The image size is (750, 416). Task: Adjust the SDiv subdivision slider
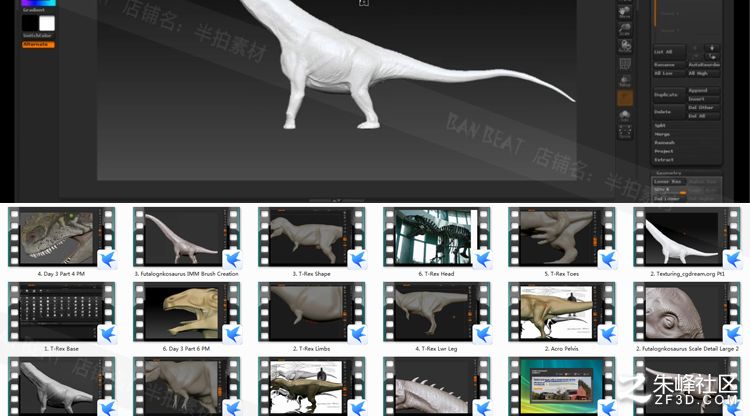click(670, 190)
